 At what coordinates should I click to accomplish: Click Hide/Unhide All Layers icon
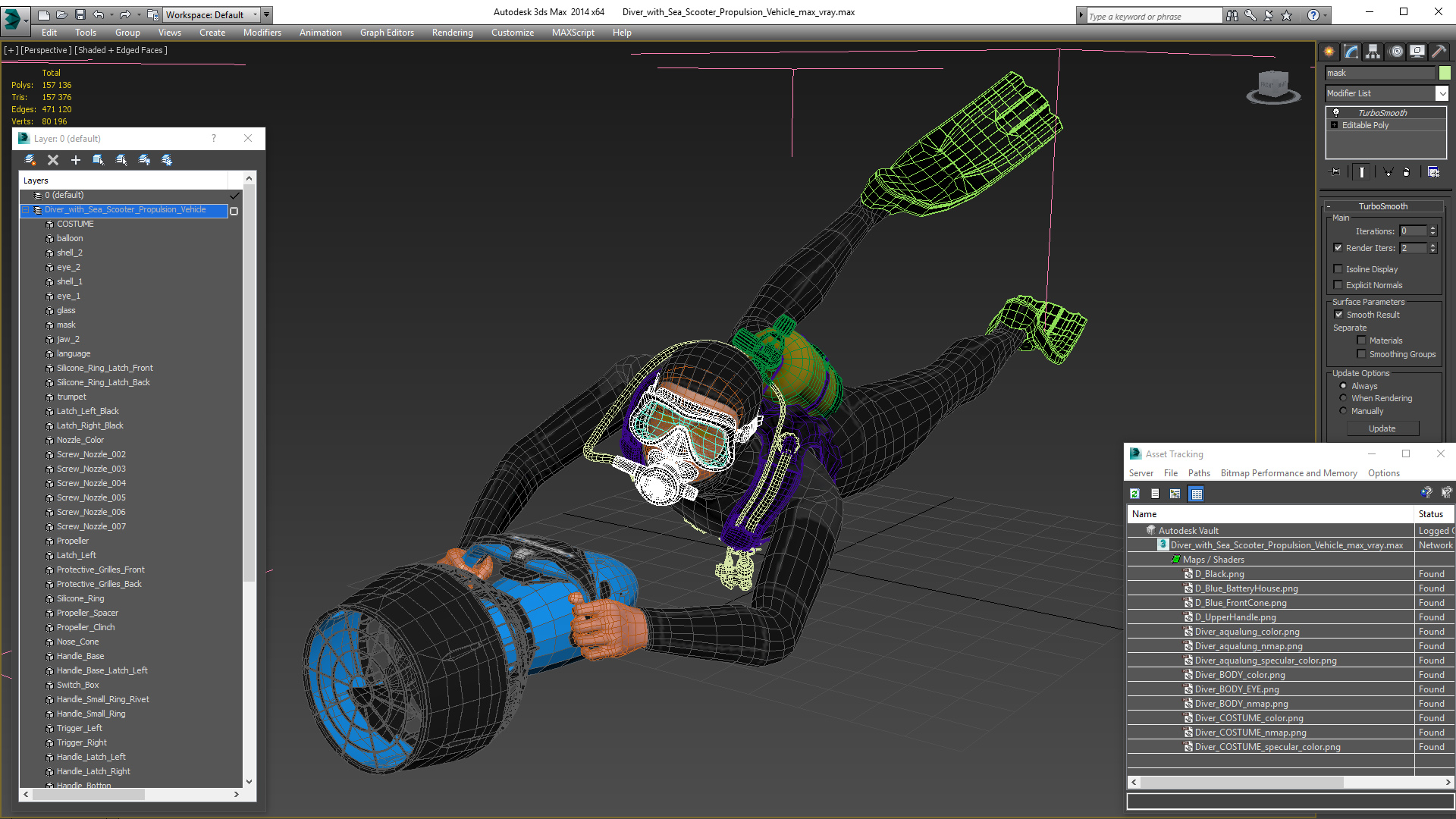pos(144,160)
